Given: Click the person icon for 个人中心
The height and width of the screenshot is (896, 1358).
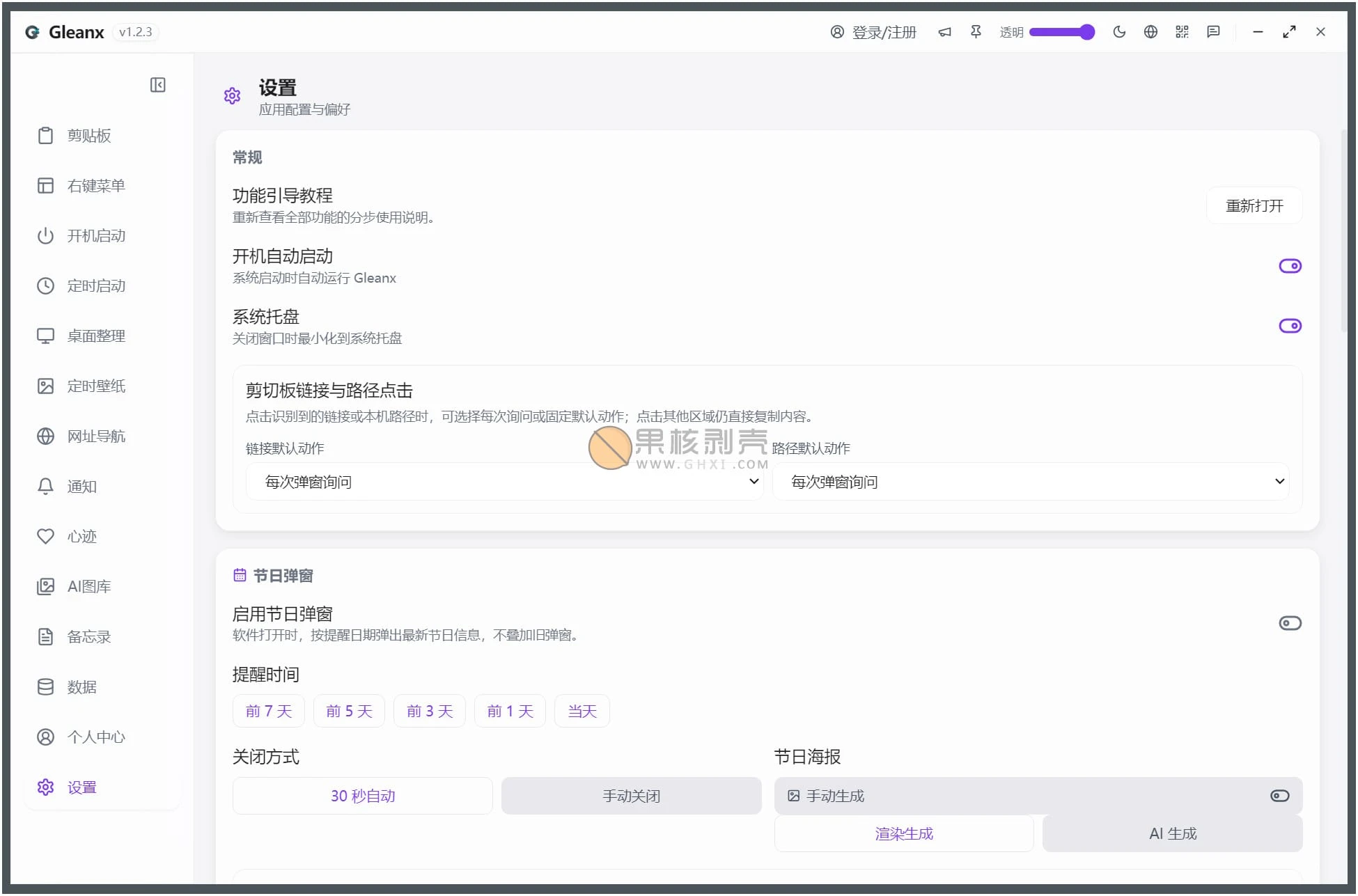Looking at the screenshot, I should (45, 737).
